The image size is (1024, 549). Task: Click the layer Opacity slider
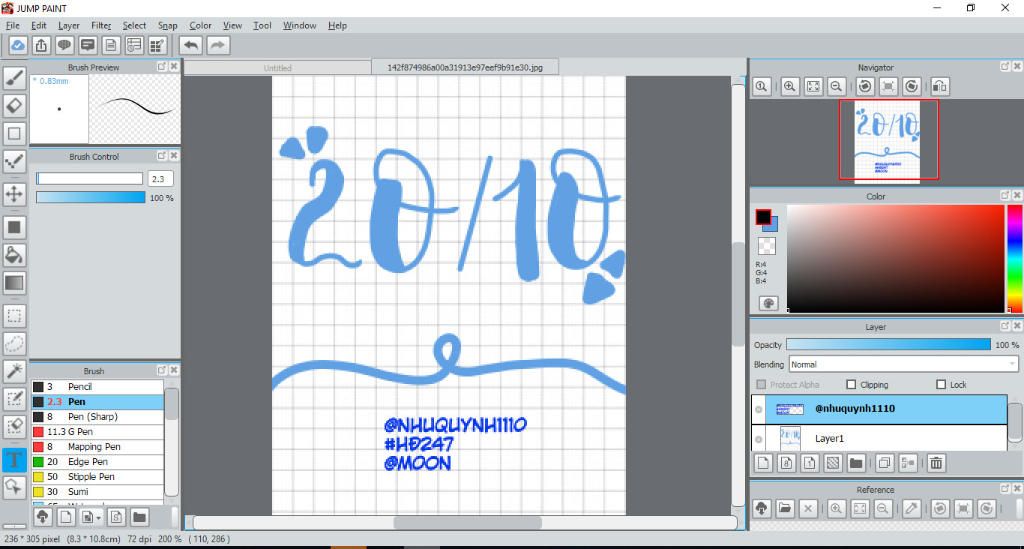(888, 344)
